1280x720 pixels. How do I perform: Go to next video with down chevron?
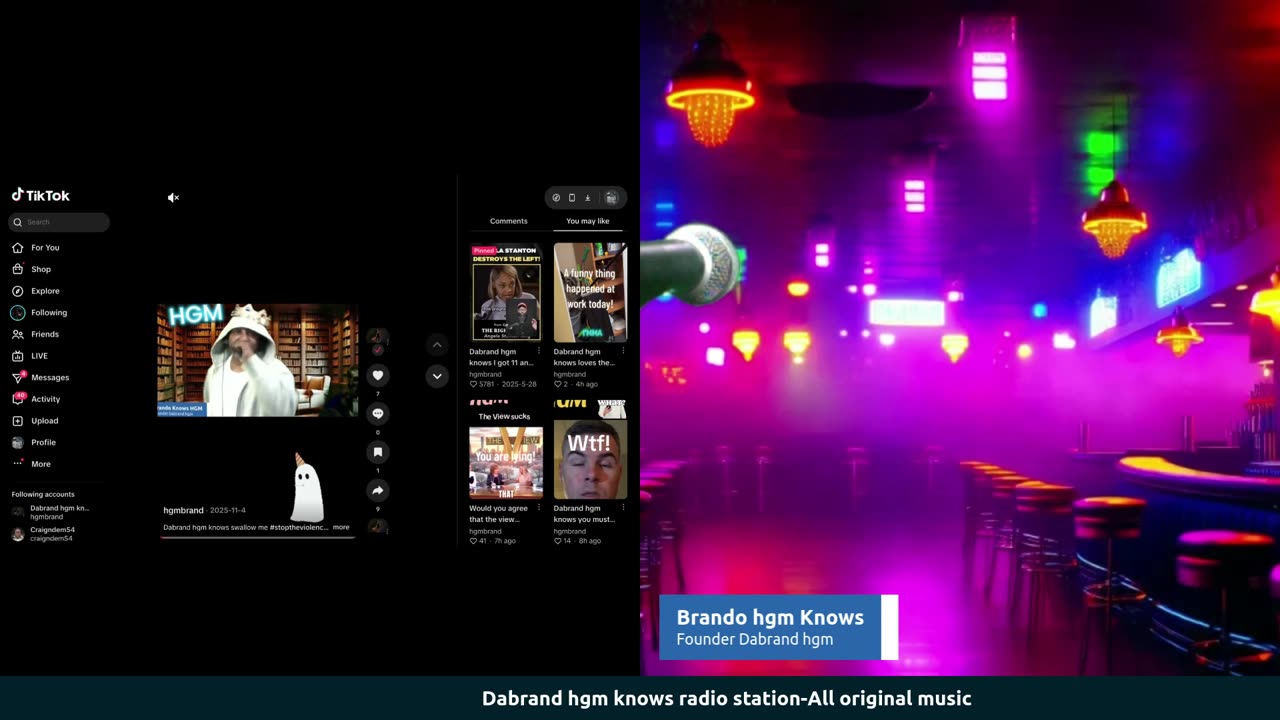[436, 376]
